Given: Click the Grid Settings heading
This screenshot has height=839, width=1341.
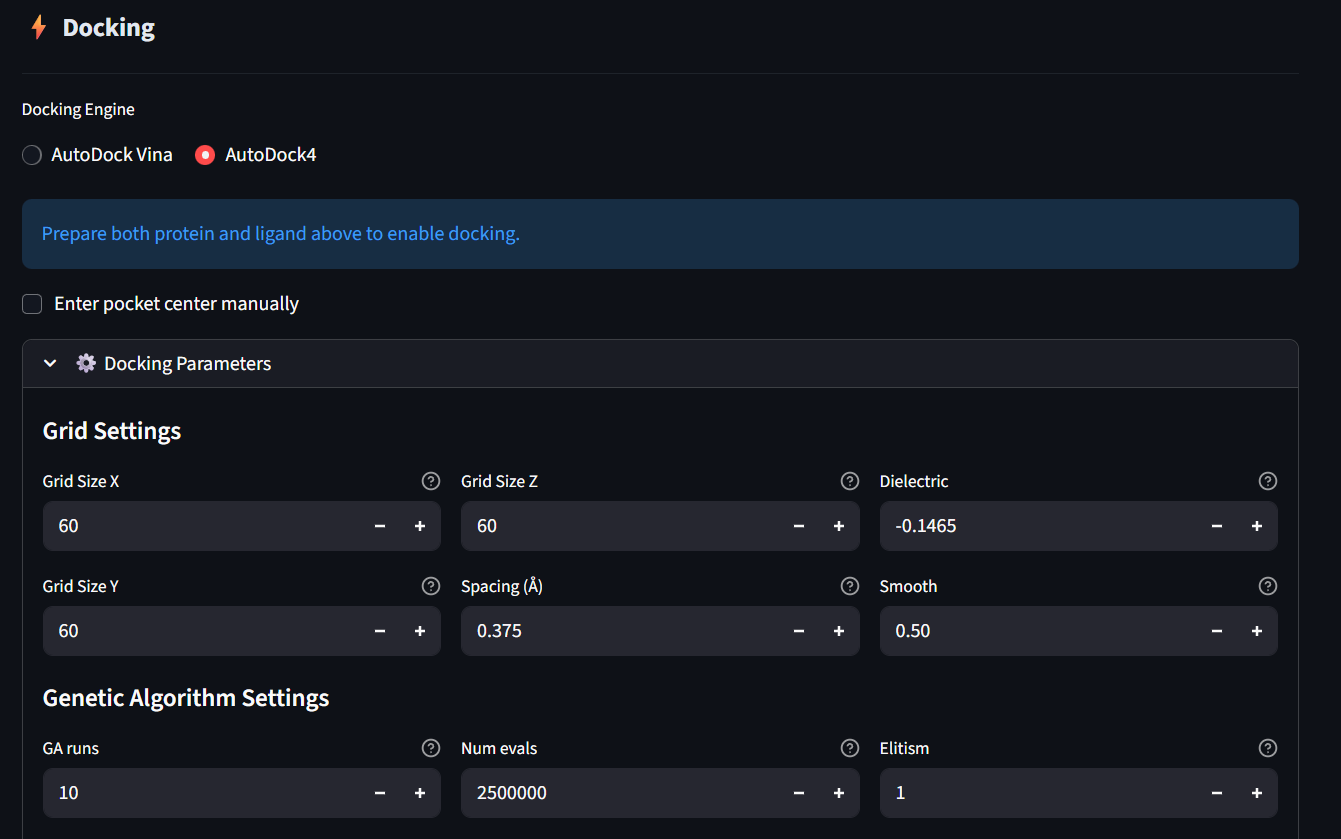Looking at the screenshot, I should (x=112, y=431).
